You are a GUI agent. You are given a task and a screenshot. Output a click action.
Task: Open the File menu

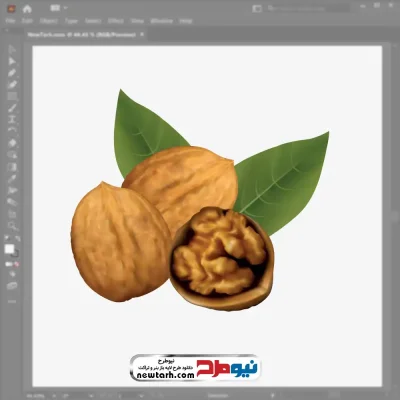click(x=10, y=21)
